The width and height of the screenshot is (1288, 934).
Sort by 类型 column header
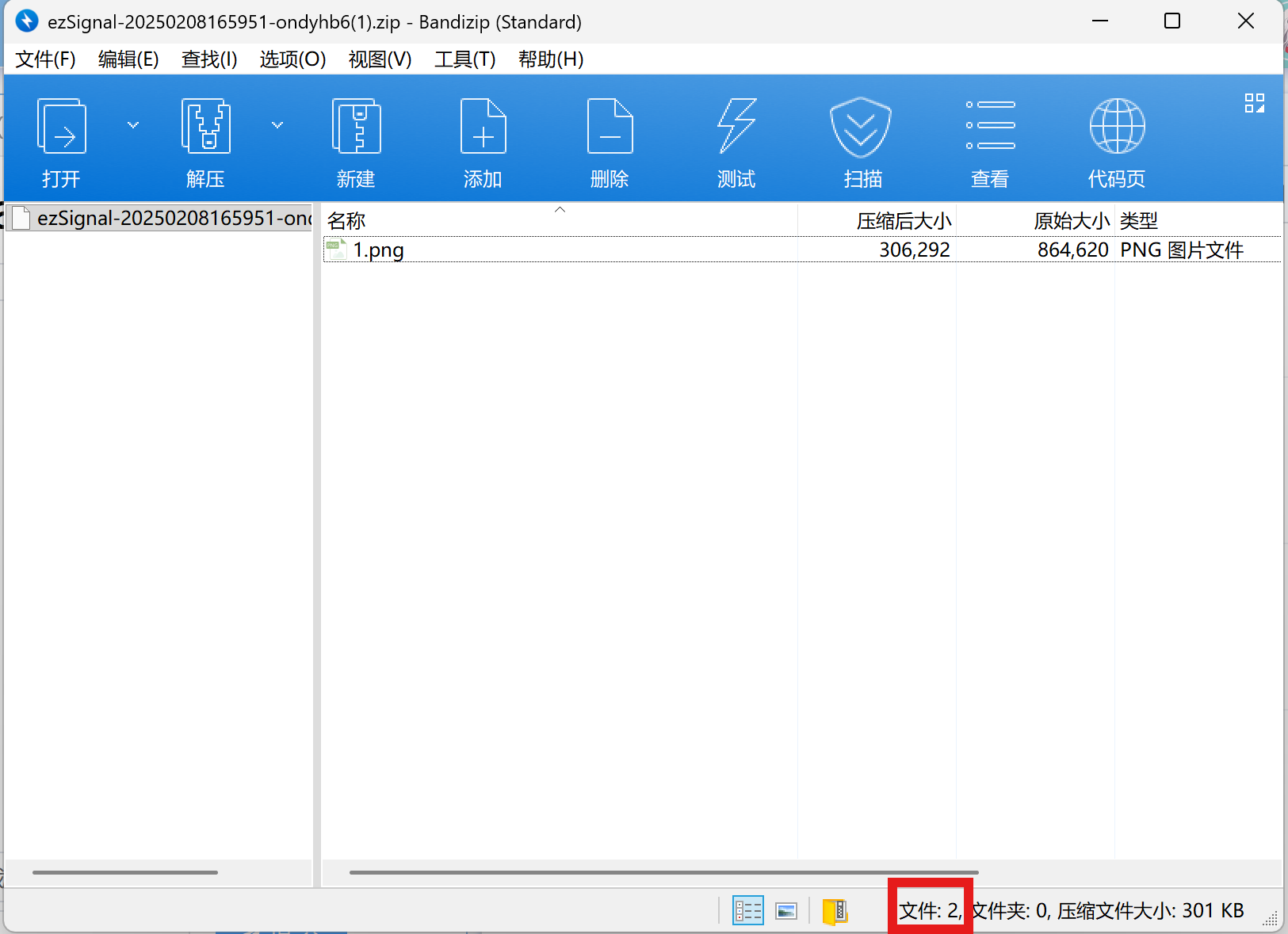[x=1198, y=220]
